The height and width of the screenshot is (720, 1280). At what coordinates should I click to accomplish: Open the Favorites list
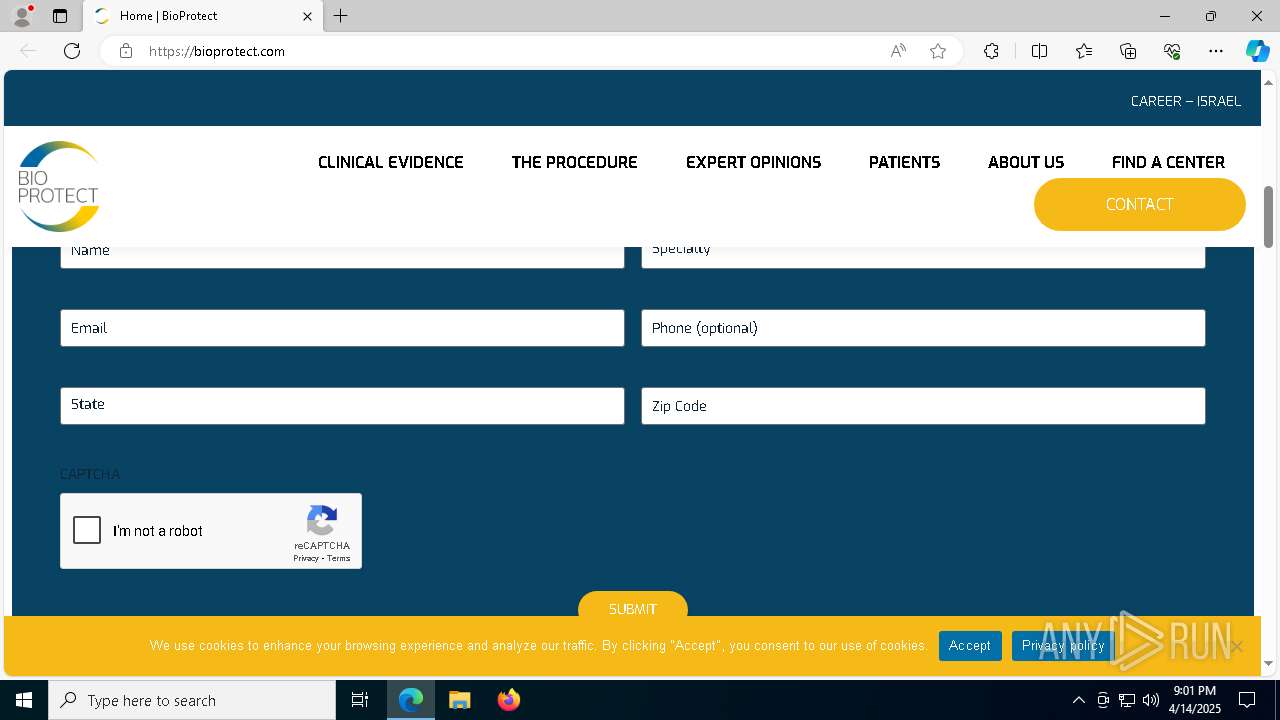tap(1084, 51)
